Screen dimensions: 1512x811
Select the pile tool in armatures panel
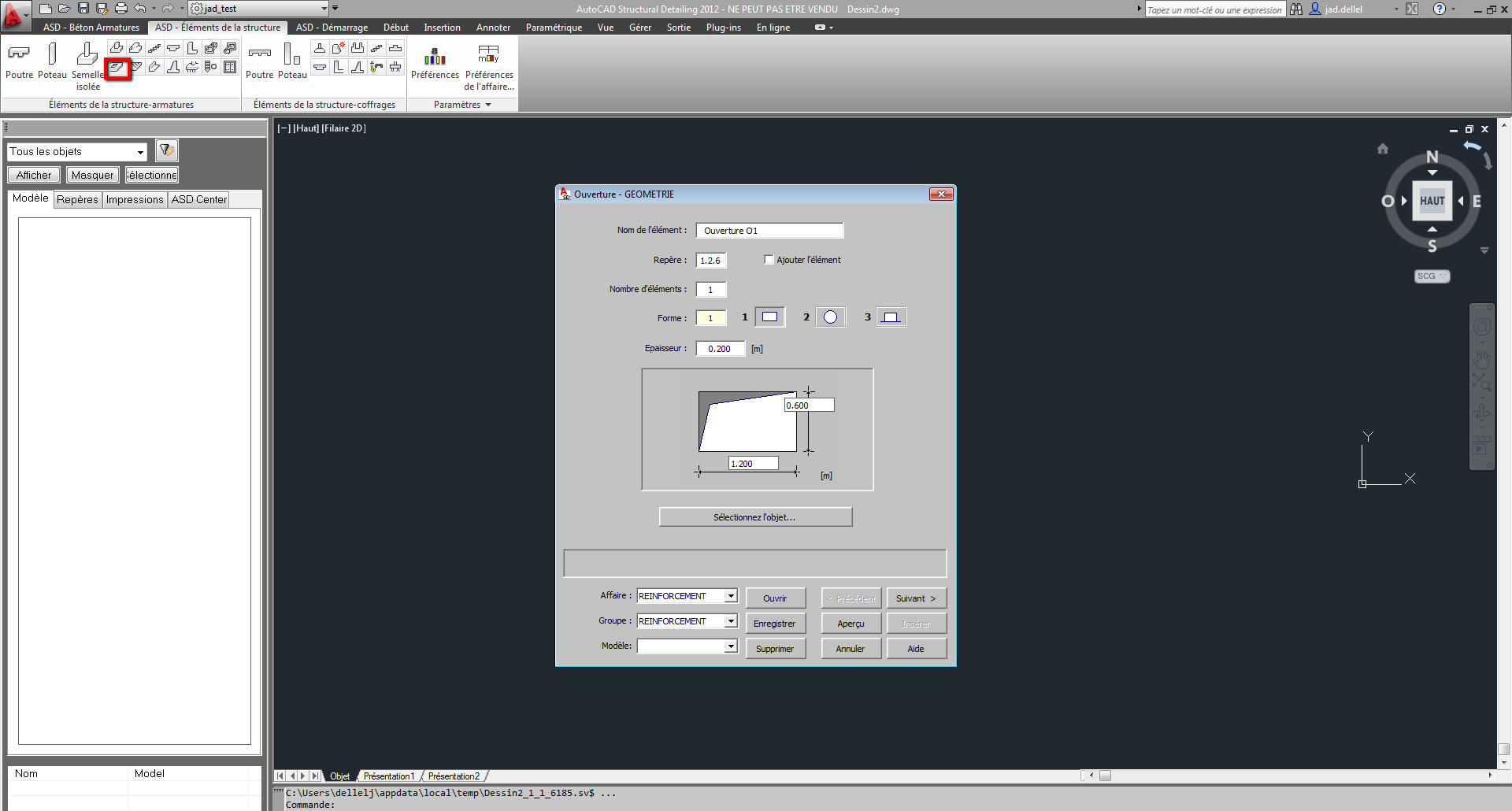pyautogui.click(x=211, y=67)
